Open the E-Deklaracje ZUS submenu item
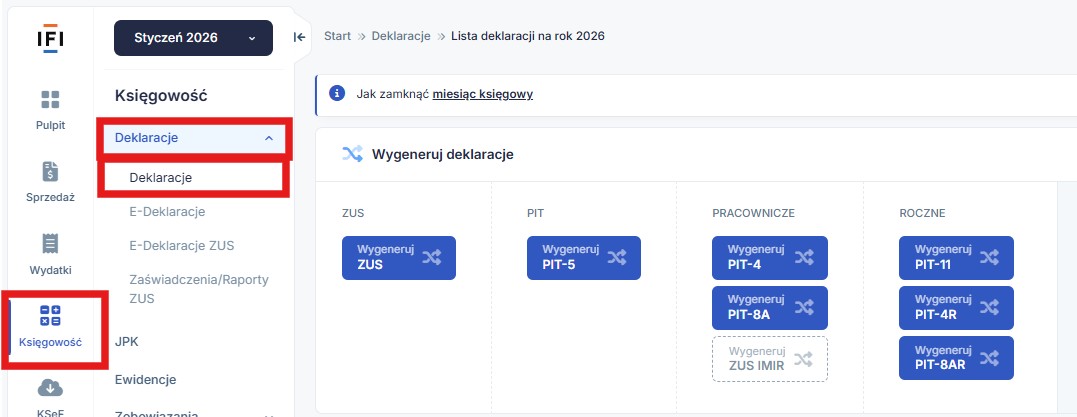Screen dimensions: 1077x417 pos(181,245)
